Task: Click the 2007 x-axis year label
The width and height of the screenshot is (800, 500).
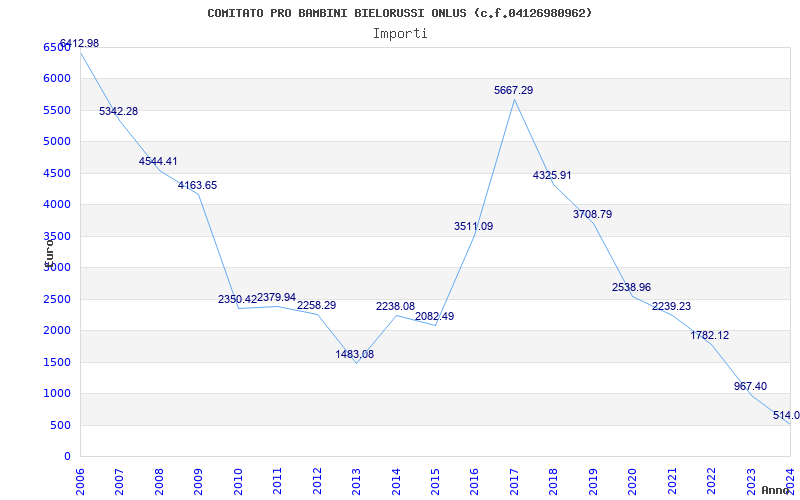Action: tap(120, 481)
